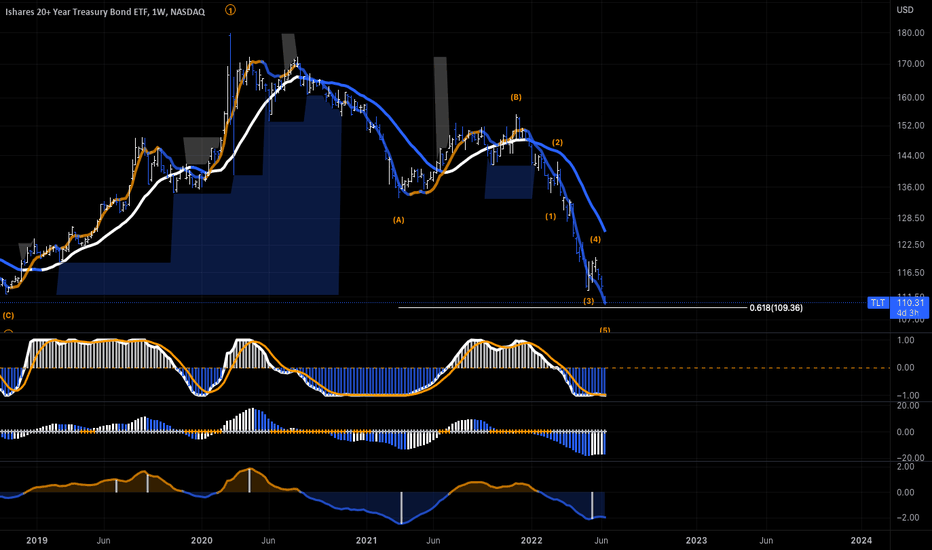
Task: Click the circled 1 indicator icon beside title
Action: click(231, 10)
